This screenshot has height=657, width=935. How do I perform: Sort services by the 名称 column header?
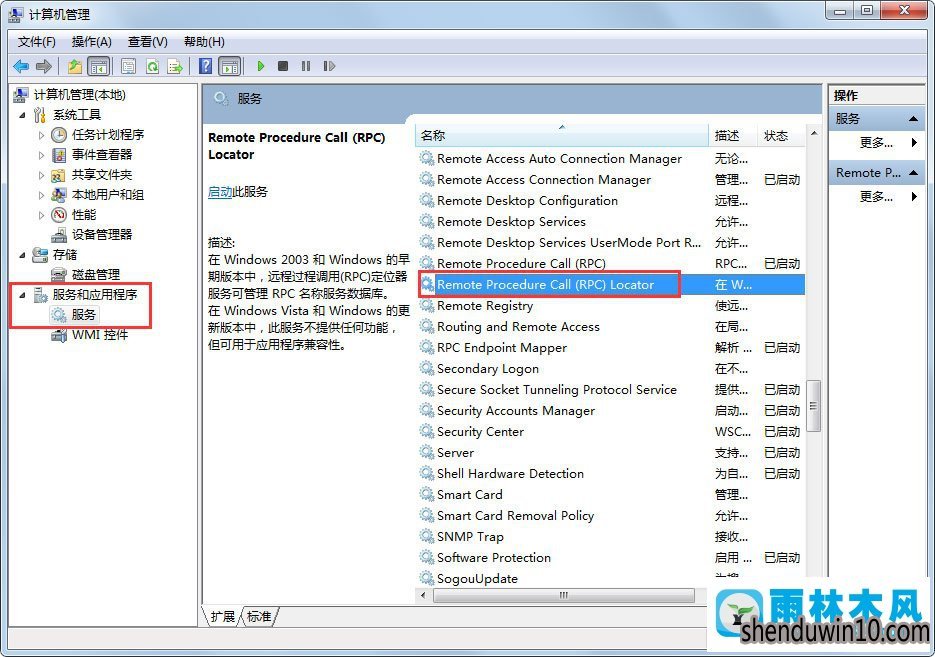pyautogui.click(x=562, y=136)
